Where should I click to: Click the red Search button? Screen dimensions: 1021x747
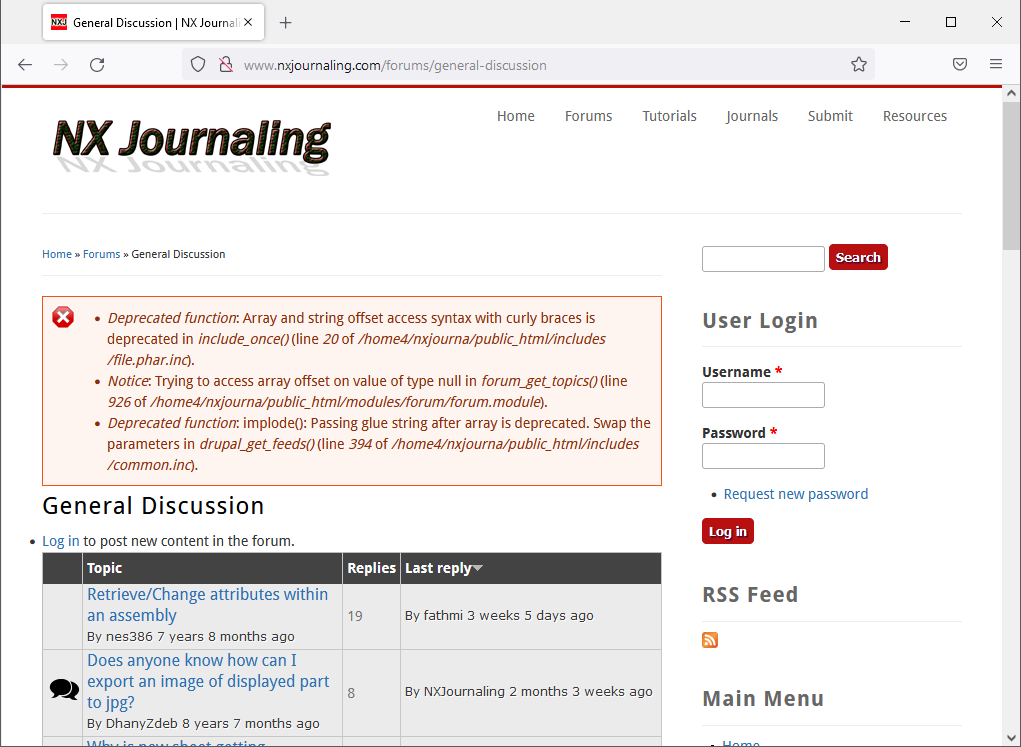(858, 257)
